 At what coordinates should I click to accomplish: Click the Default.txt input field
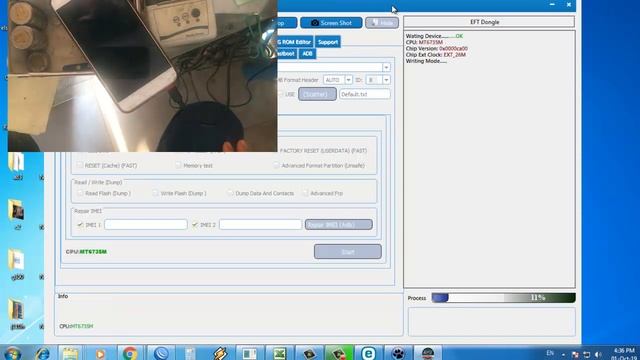coord(364,94)
